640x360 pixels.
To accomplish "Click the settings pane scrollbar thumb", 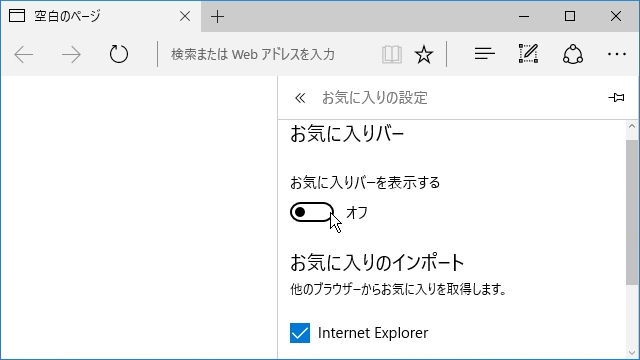I will pyautogui.click(x=632, y=212).
